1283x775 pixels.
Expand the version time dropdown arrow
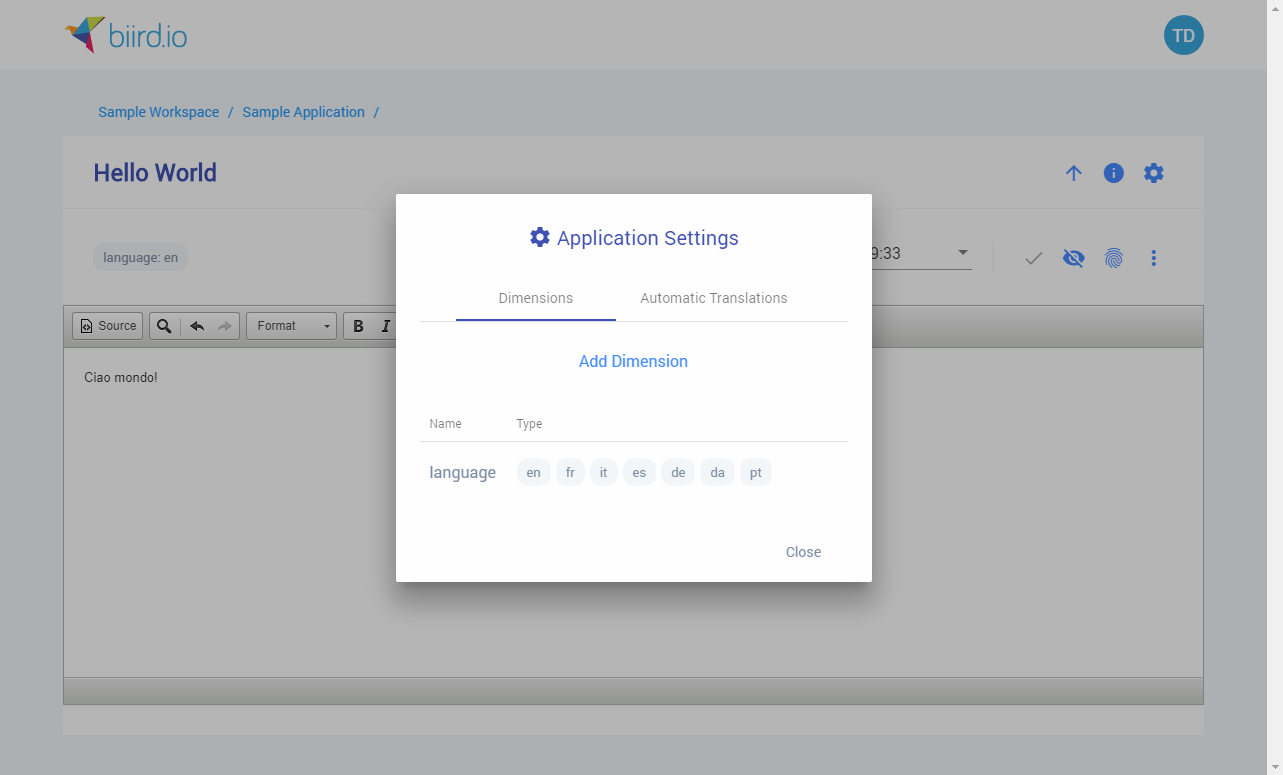(x=962, y=253)
